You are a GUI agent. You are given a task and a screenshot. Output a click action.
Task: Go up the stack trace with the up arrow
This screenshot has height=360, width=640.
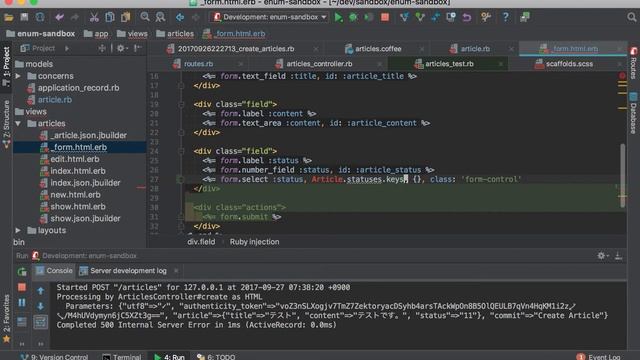40,291
